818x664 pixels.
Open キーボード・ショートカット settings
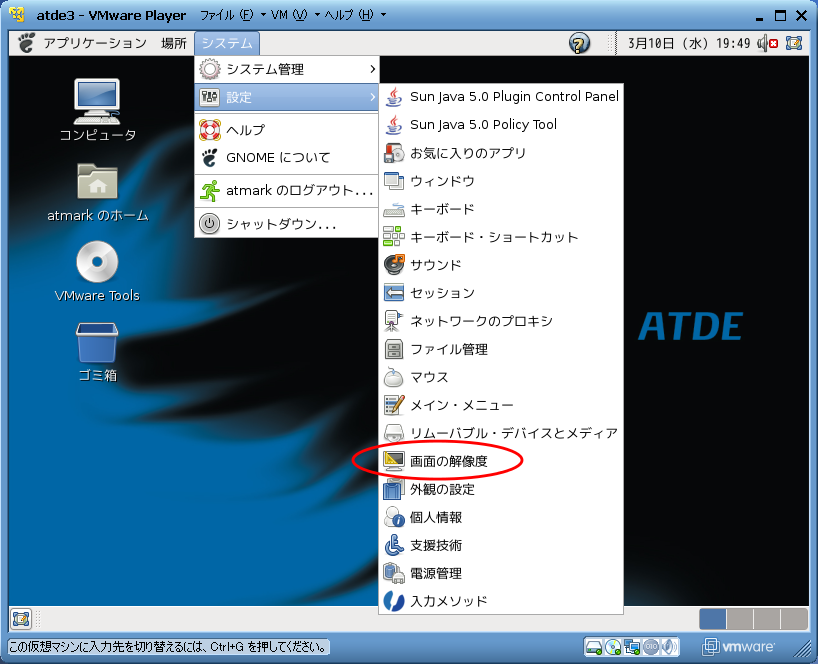[501, 237]
